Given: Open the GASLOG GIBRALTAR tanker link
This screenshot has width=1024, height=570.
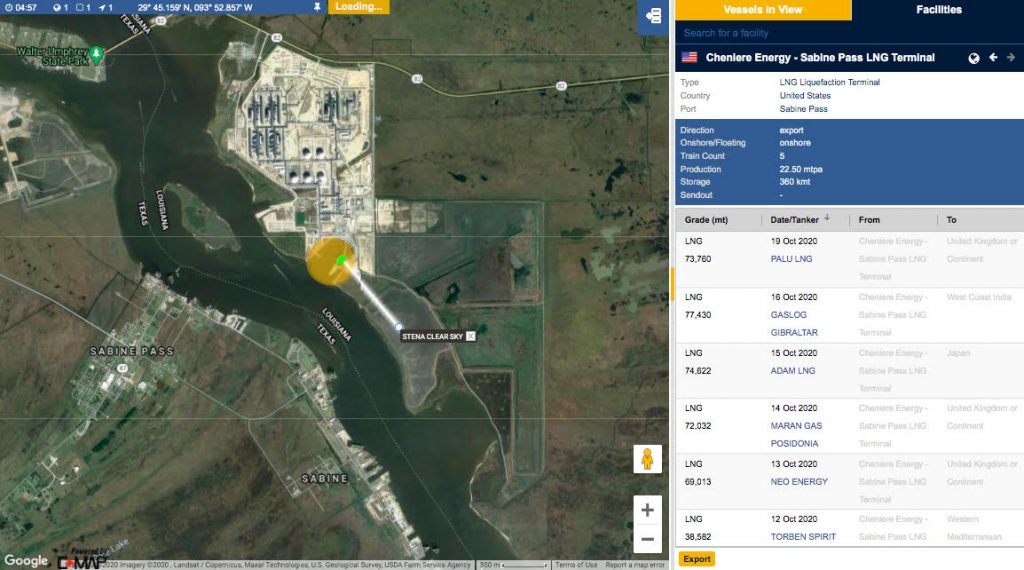Looking at the screenshot, I should pos(794,323).
